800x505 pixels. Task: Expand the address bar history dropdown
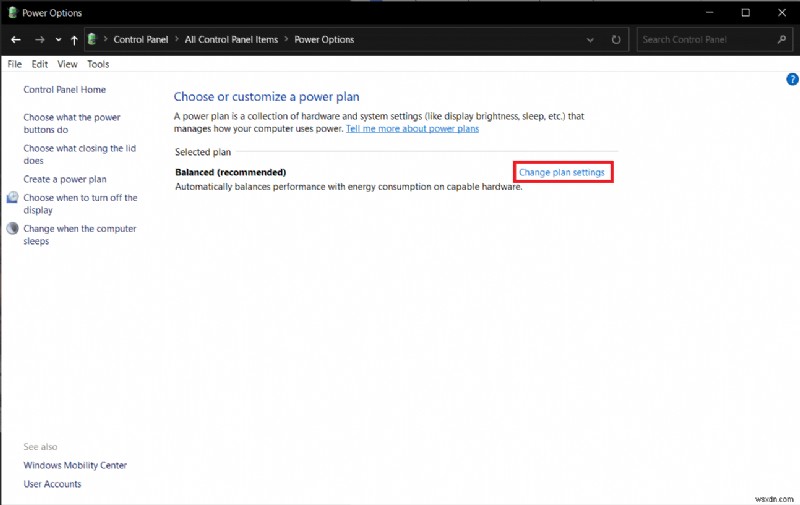590,40
